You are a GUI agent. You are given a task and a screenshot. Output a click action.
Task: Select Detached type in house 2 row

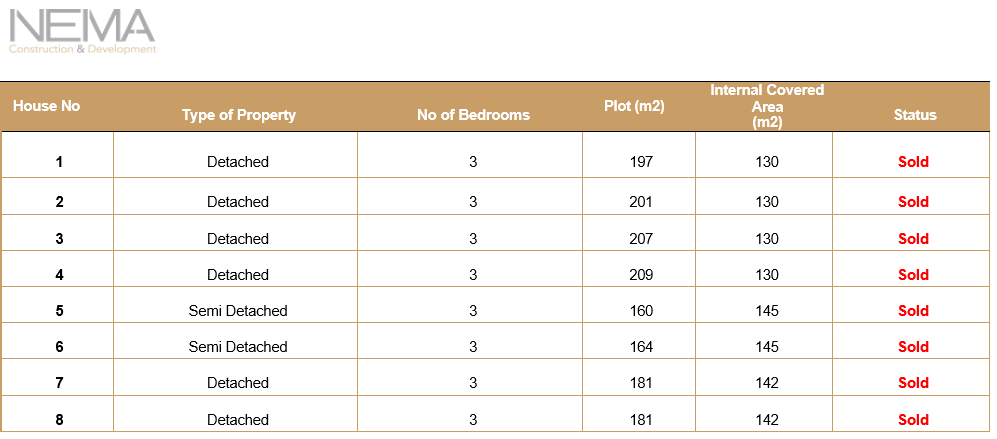pyautogui.click(x=238, y=202)
